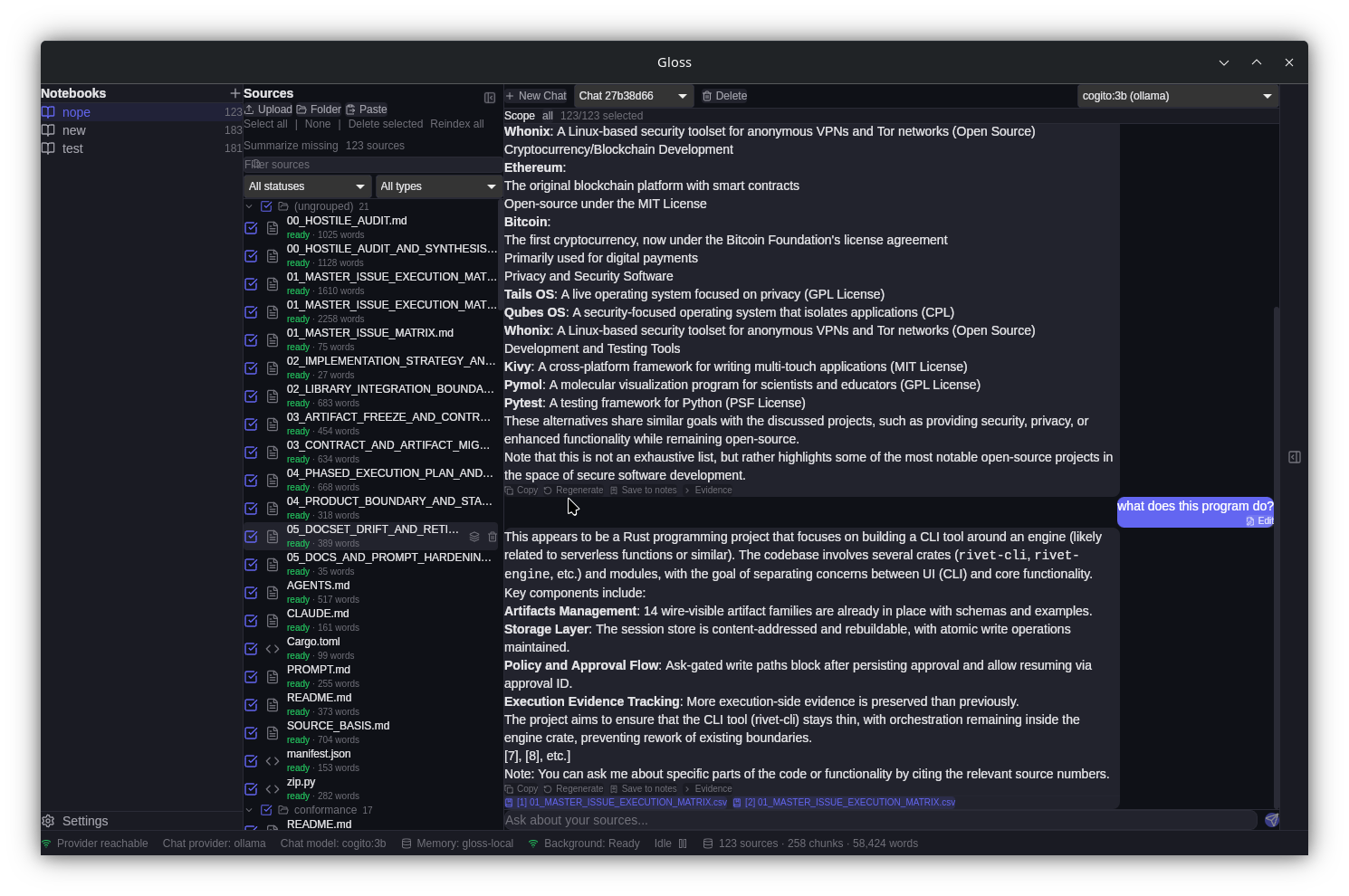Click the pause icon next to Idle in status bar
This screenshot has height=896, width=1349.
[683, 844]
